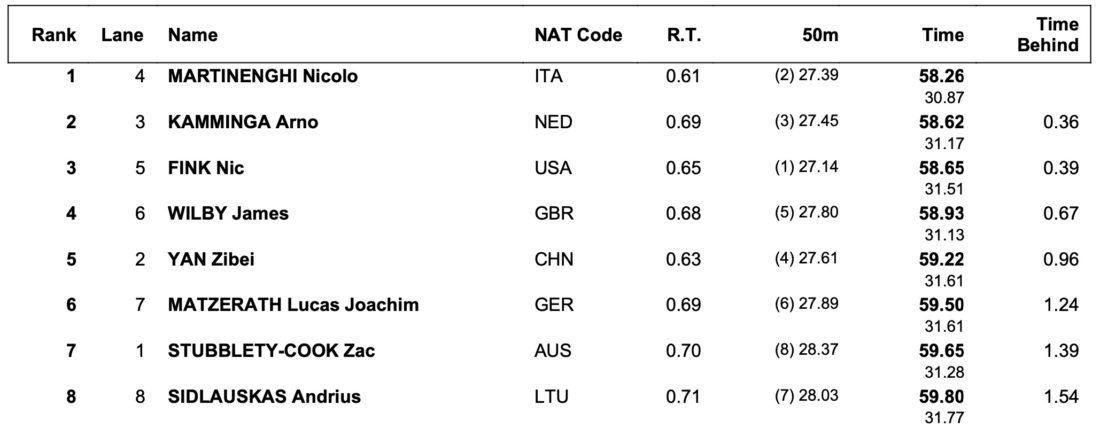Select the 50m column header

[x=821, y=35]
